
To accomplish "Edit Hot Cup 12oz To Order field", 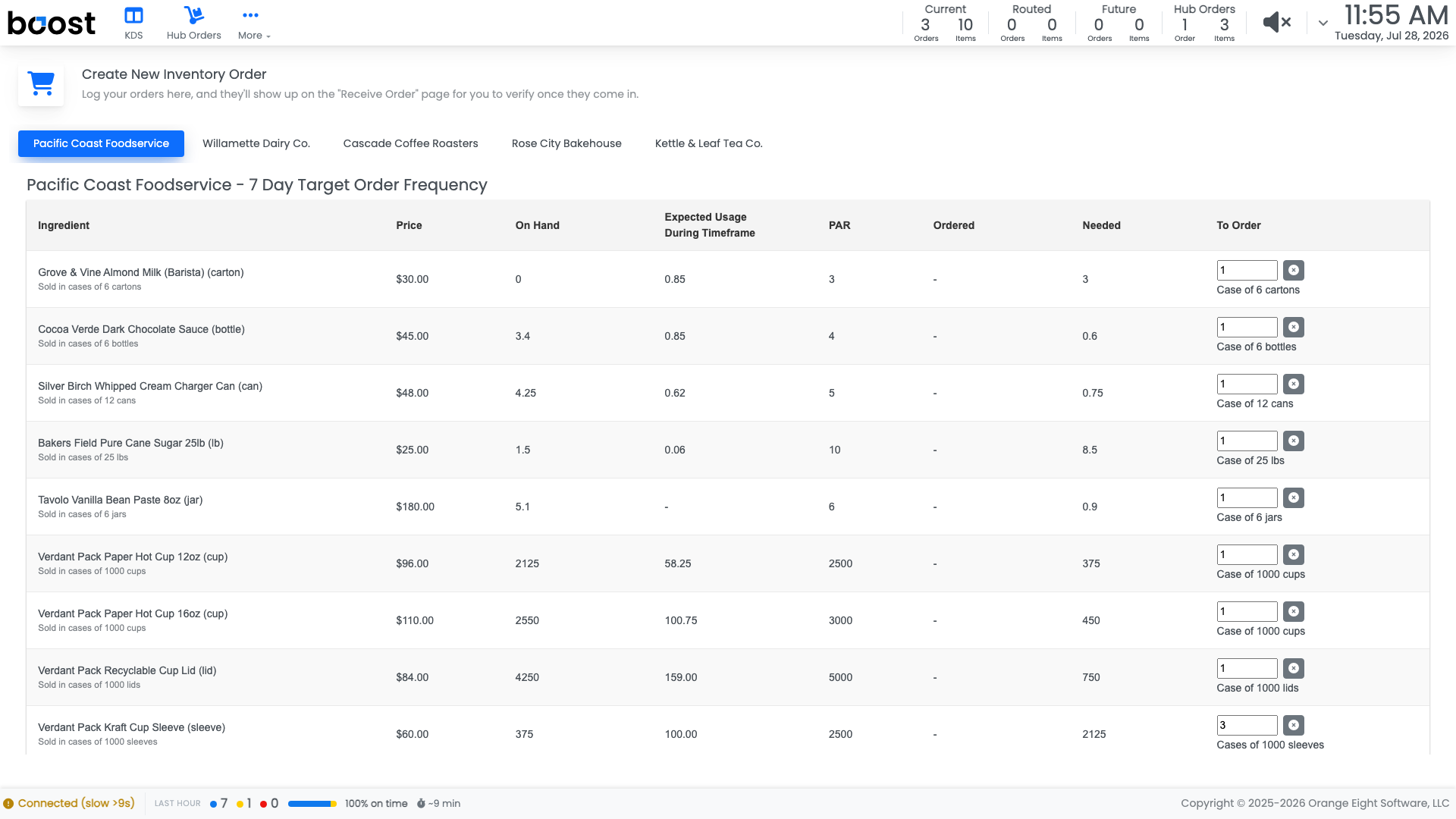I will pos(1247,554).
